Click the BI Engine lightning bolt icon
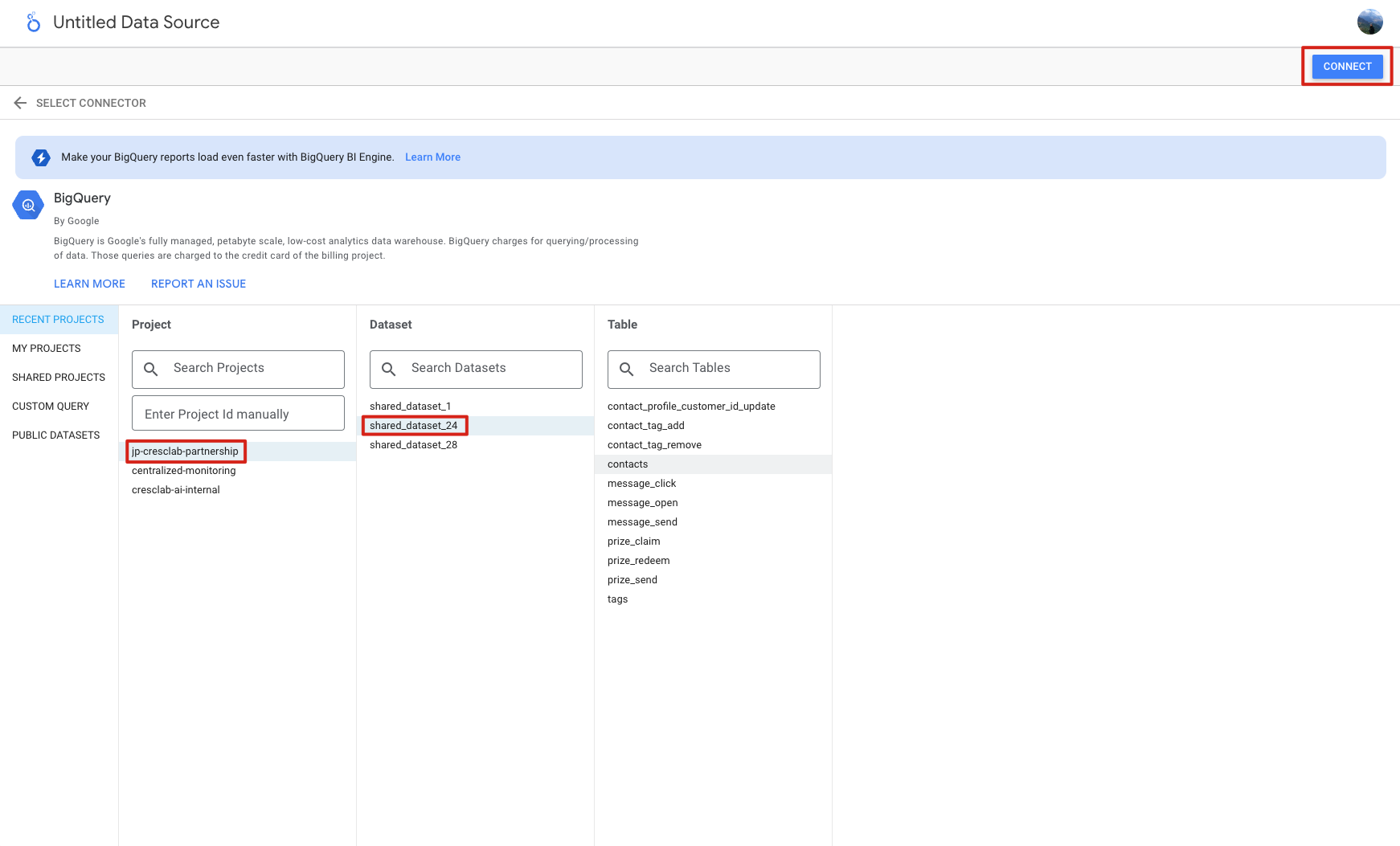Image resolution: width=1400 pixels, height=846 pixels. pyautogui.click(x=41, y=157)
